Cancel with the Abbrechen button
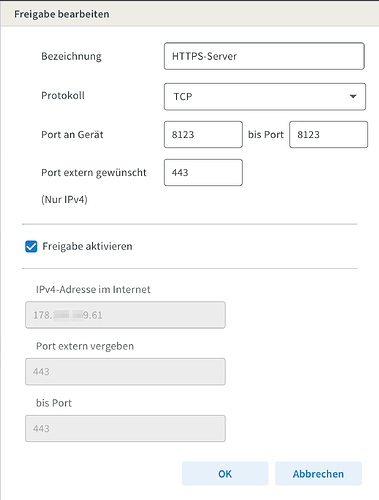The width and height of the screenshot is (379, 500). point(318,474)
